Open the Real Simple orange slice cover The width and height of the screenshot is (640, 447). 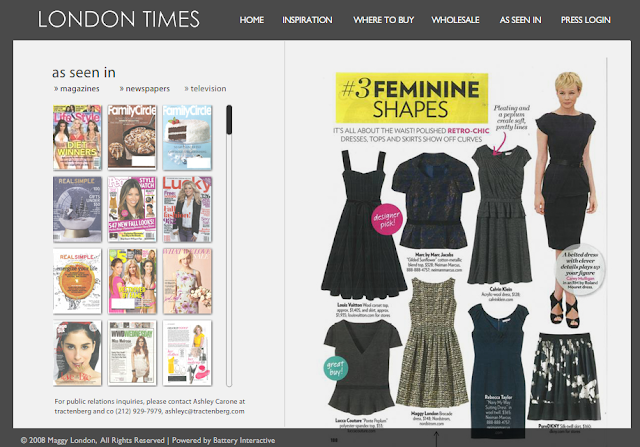pos(77,281)
